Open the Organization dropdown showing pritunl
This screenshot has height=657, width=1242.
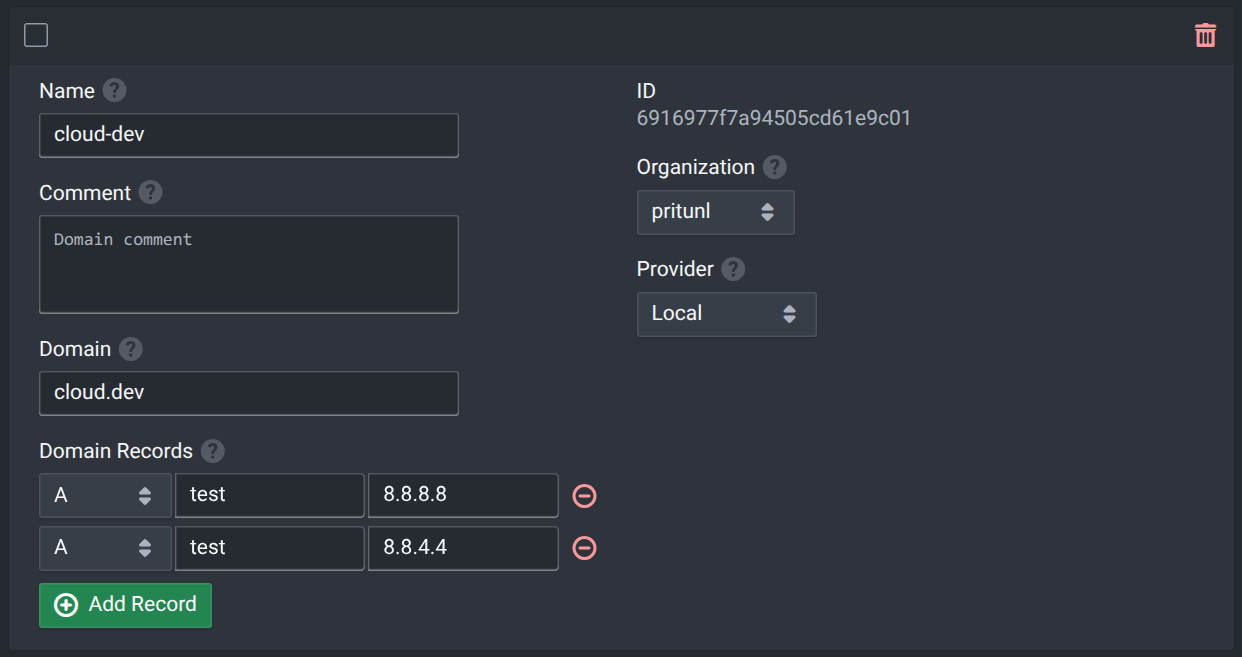pyautogui.click(x=715, y=212)
